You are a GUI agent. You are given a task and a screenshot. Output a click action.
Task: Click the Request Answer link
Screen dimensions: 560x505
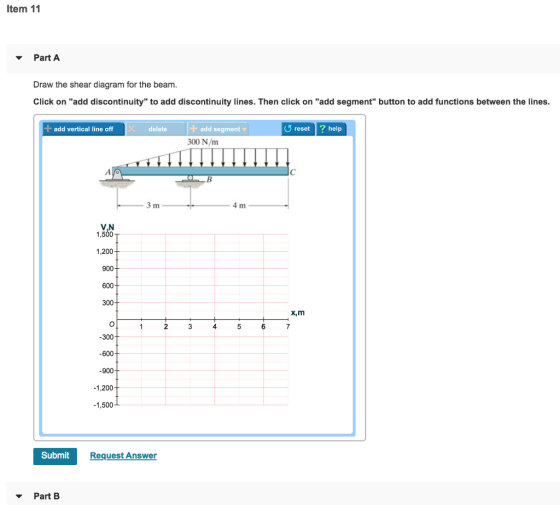[123, 456]
